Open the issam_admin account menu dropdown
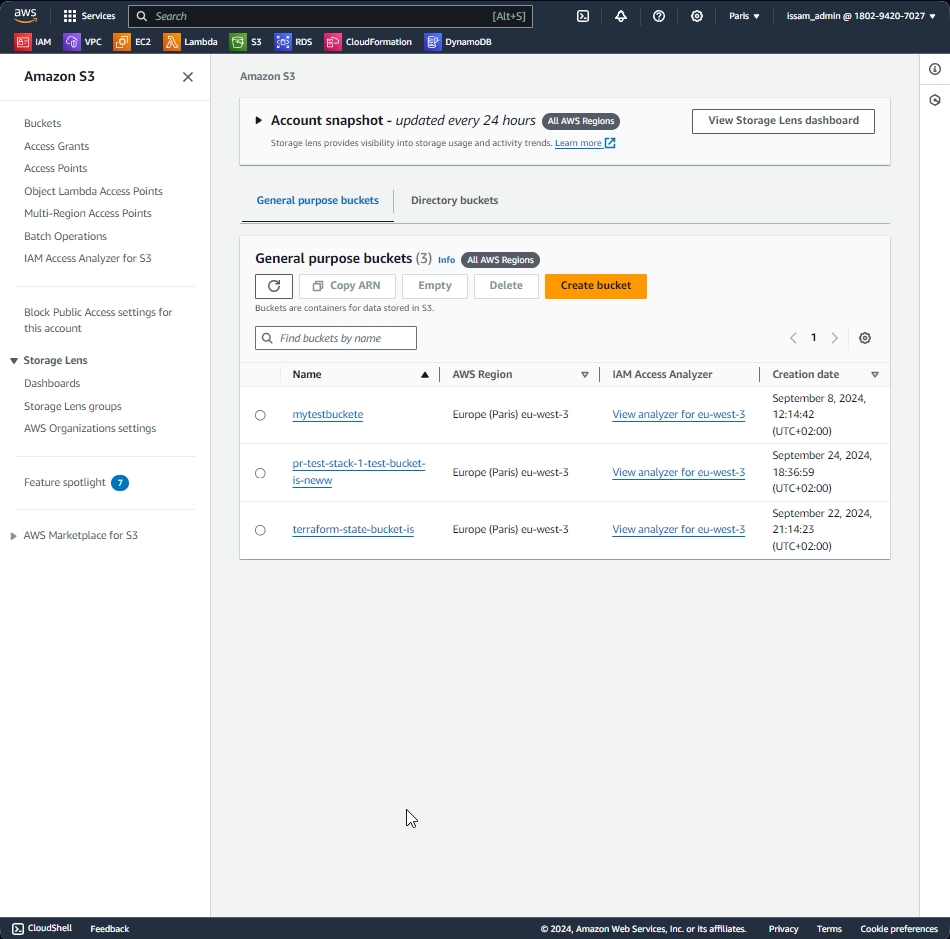Viewport: 950px width, 939px height. [861, 16]
